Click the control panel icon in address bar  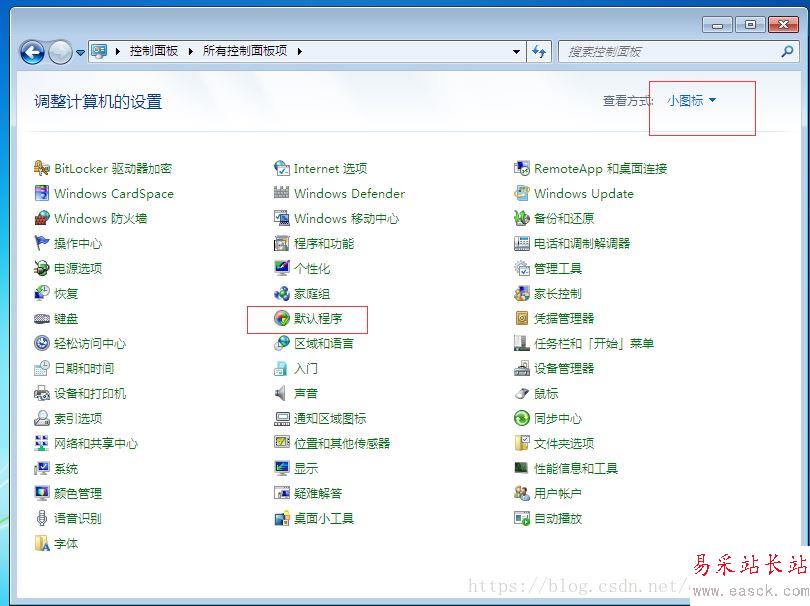pyautogui.click(x=99, y=51)
